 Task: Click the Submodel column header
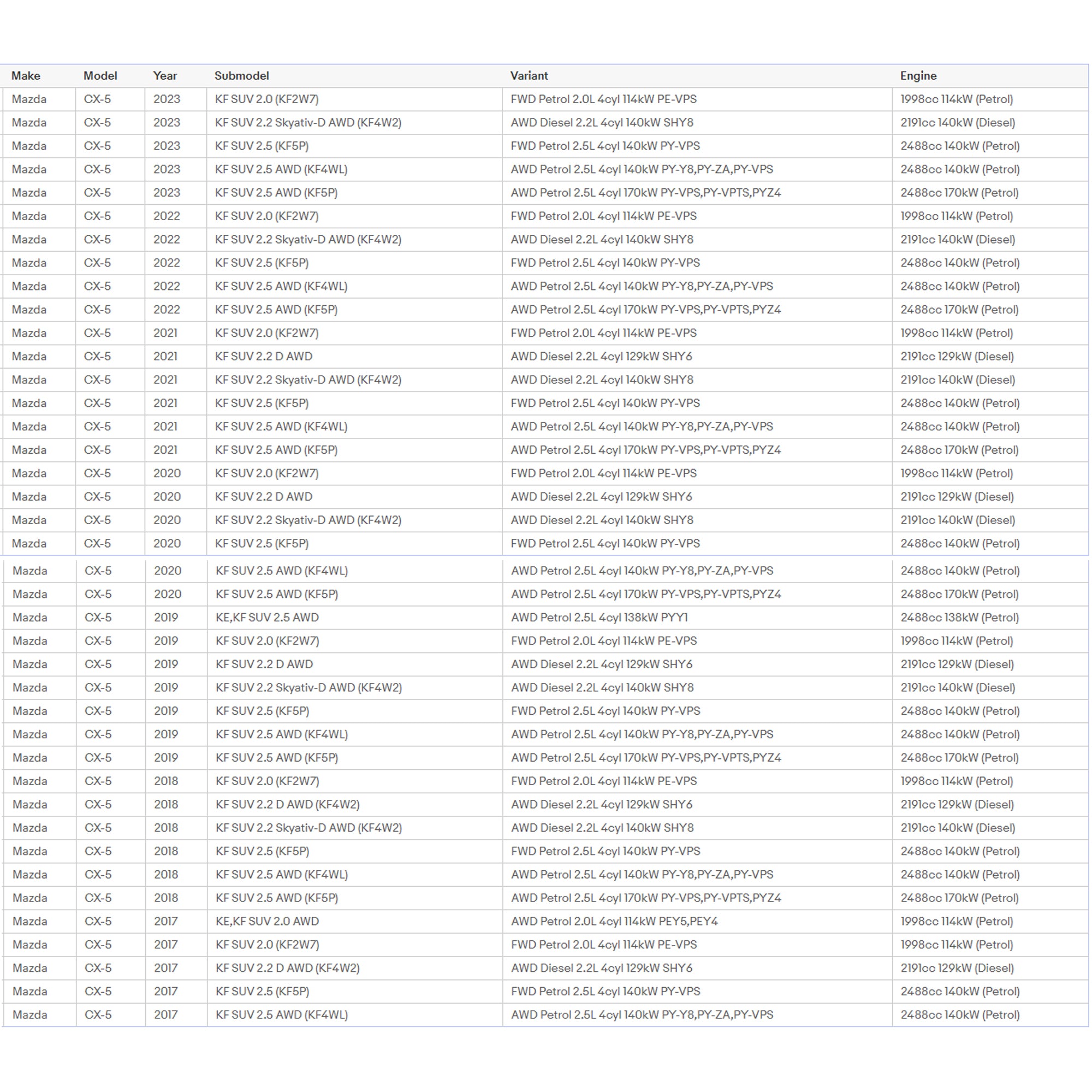(241, 76)
